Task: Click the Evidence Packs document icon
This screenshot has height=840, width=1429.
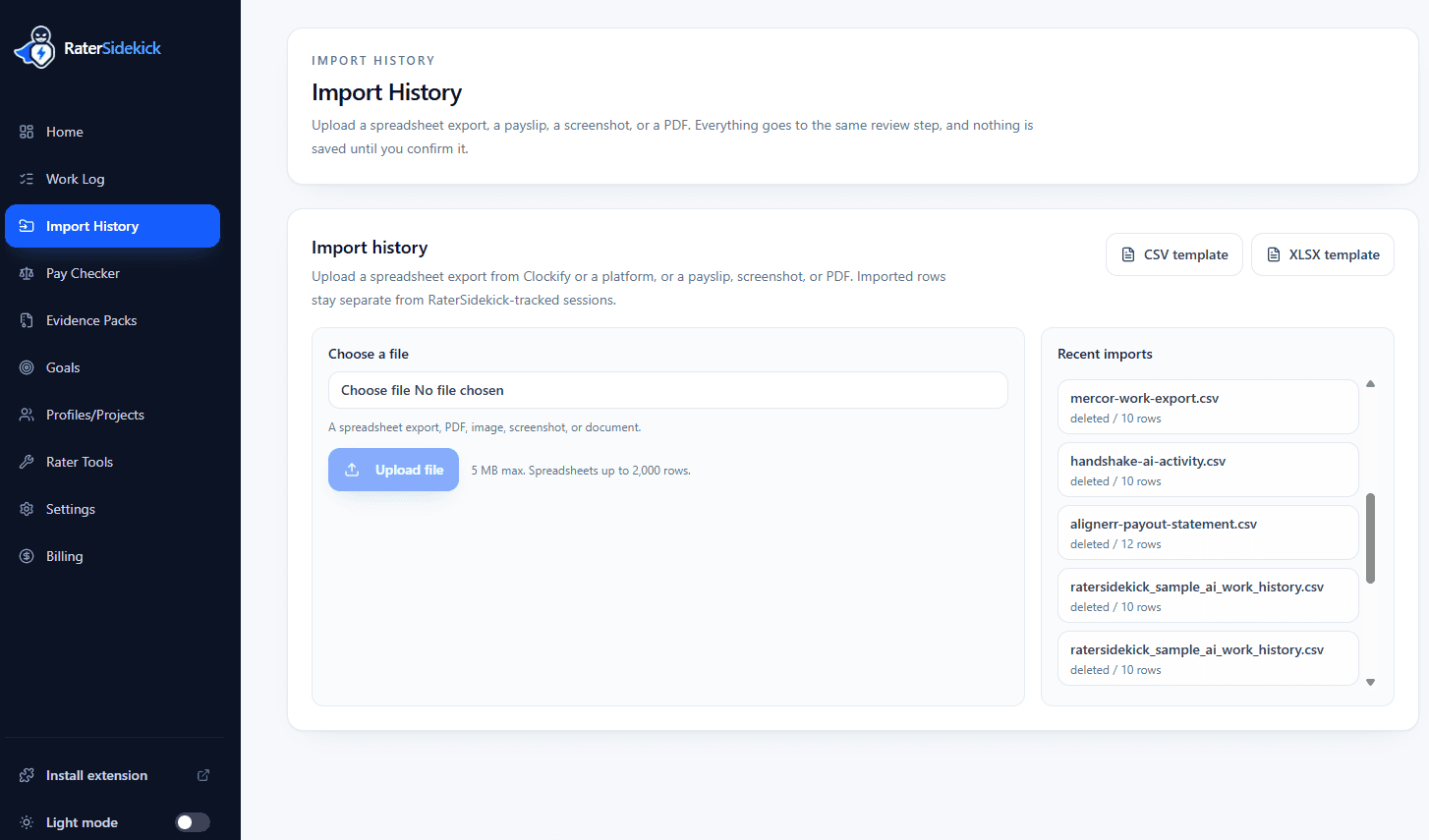Action: point(27,320)
